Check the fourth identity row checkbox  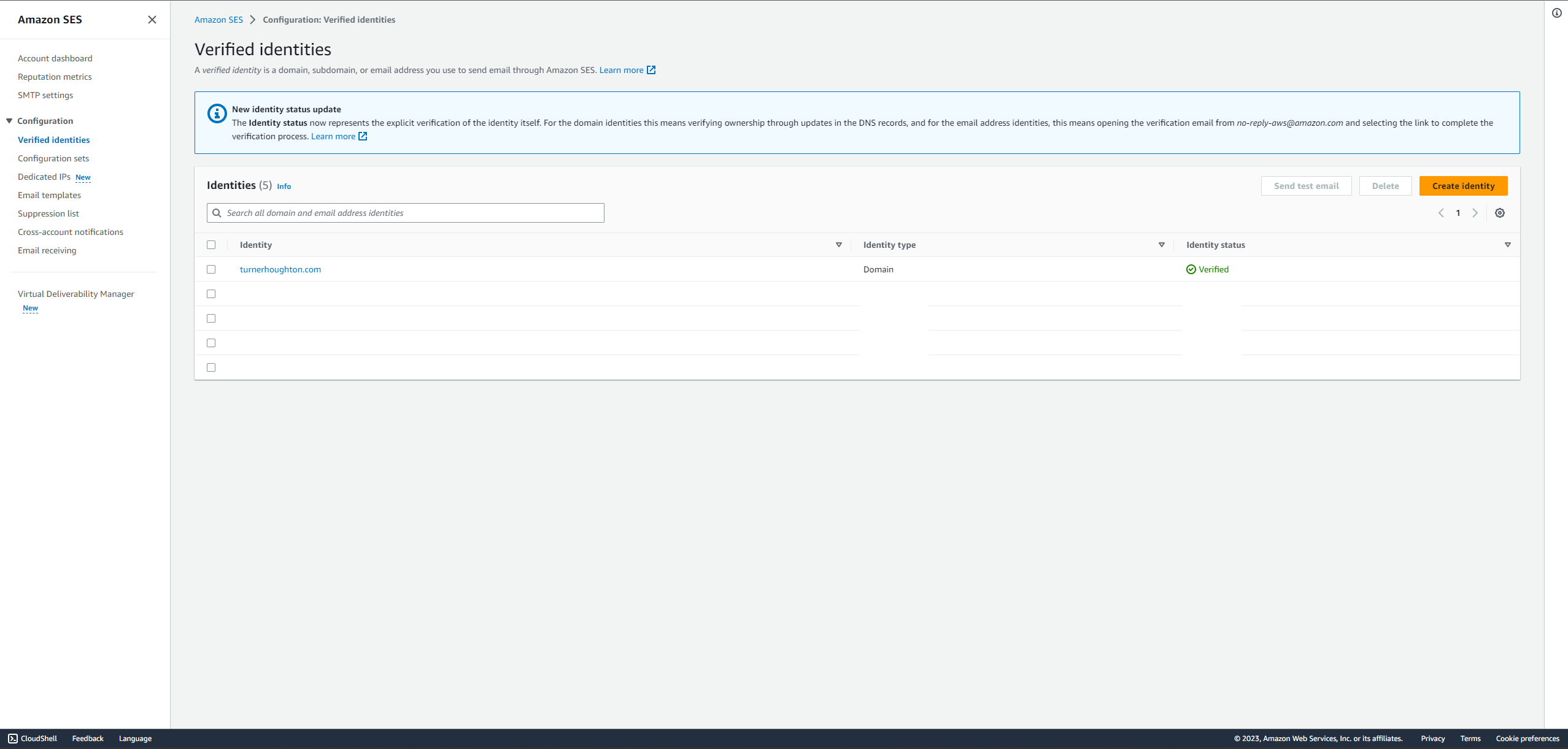[211, 343]
